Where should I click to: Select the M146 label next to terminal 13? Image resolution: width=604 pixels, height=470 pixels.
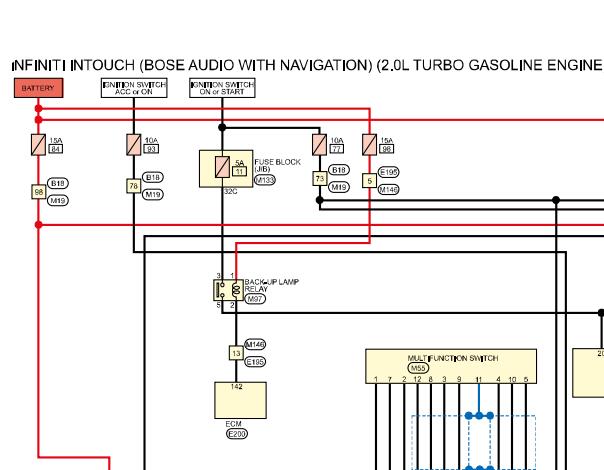[255, 344]
